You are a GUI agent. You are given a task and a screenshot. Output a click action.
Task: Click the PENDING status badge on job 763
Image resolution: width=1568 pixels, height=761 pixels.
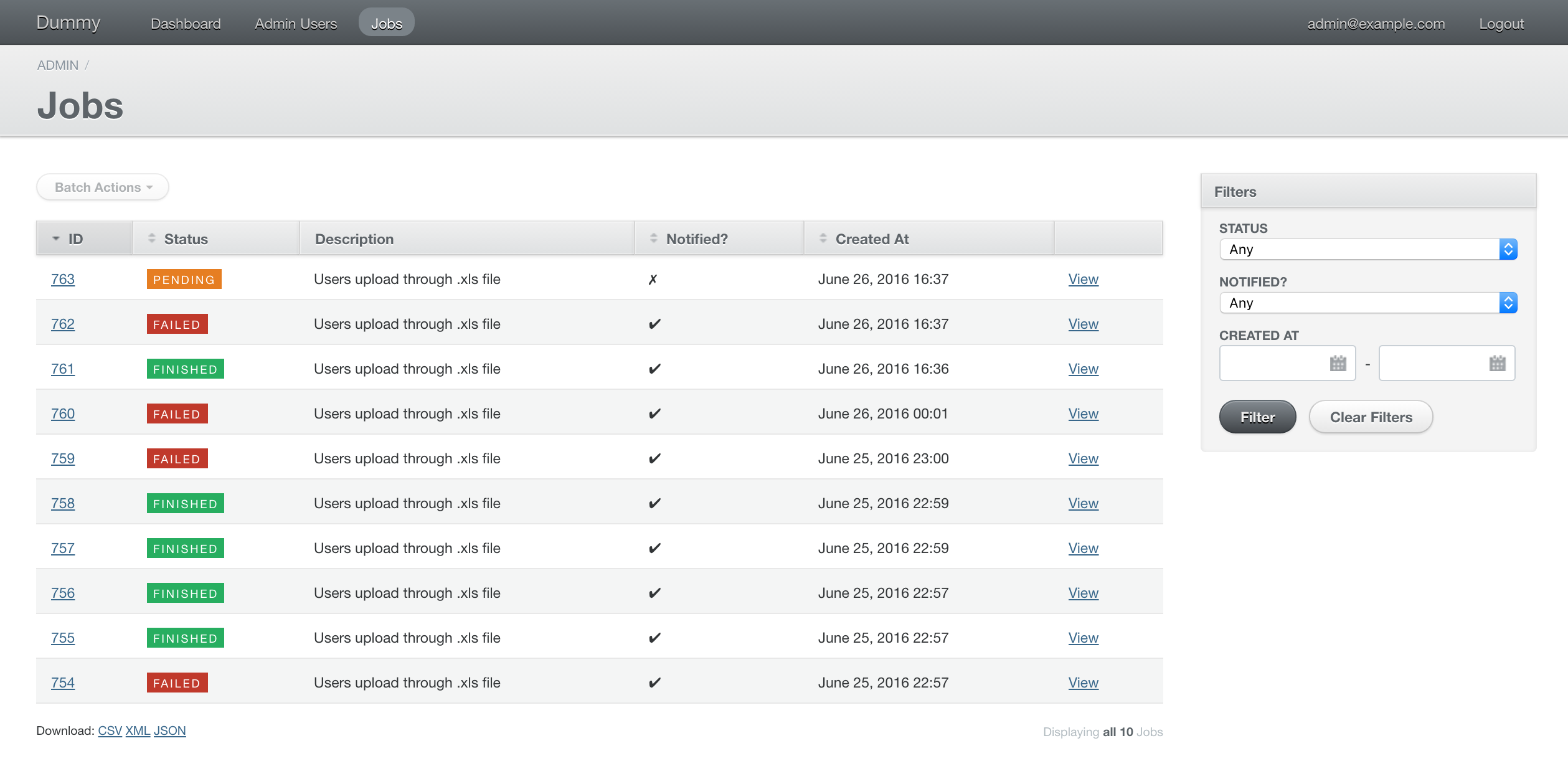click(184, 280)
